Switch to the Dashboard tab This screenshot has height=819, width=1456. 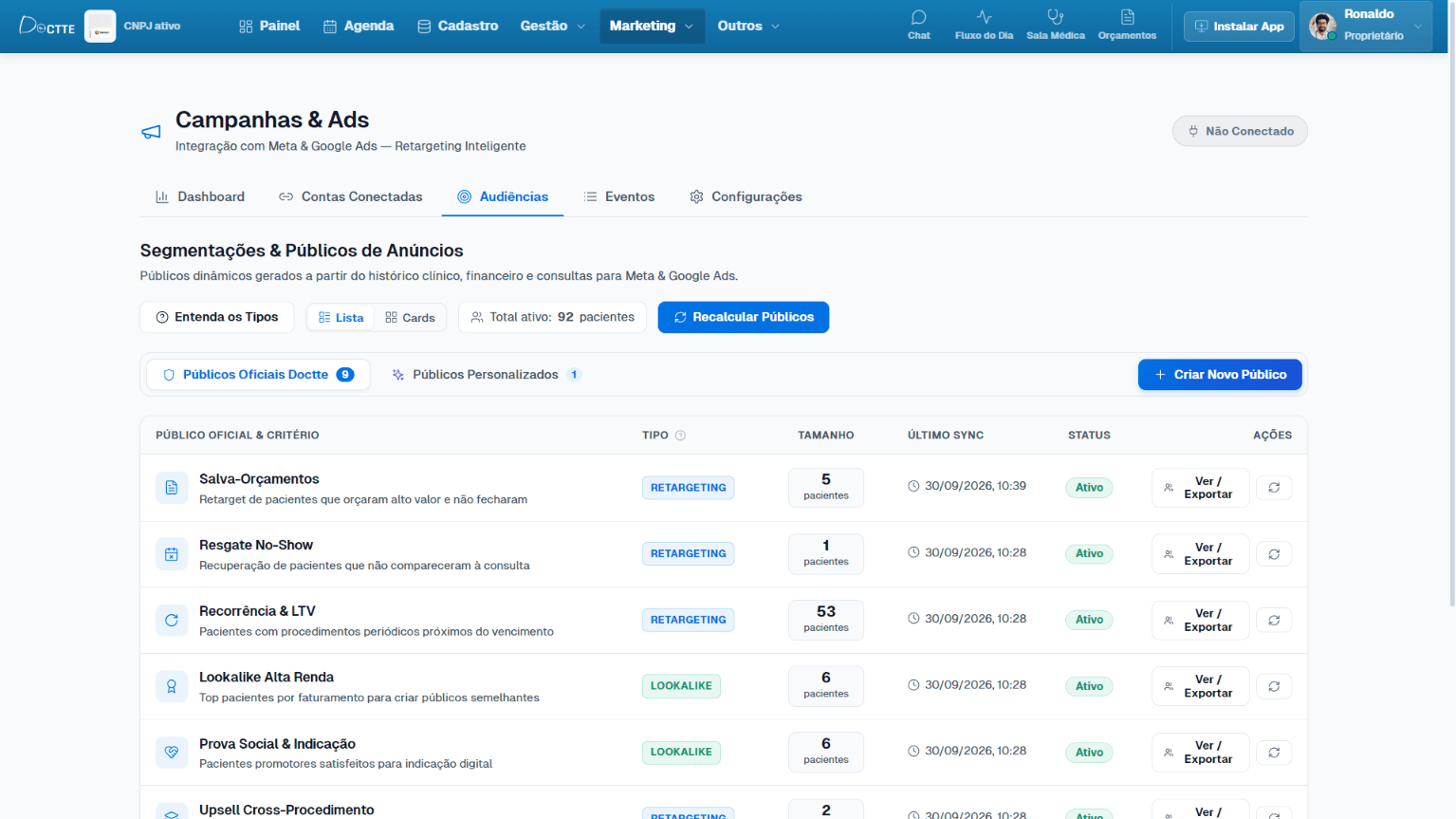point(200,196)
